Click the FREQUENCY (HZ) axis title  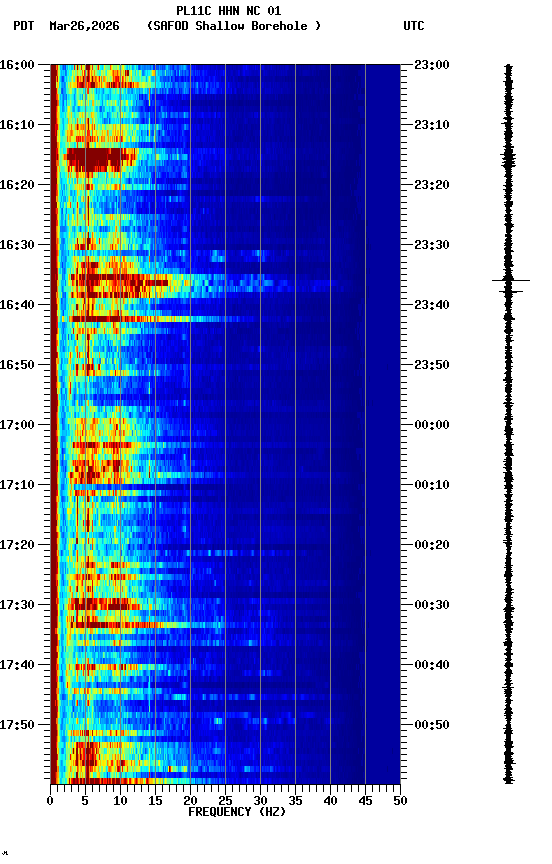click(237, 812)
